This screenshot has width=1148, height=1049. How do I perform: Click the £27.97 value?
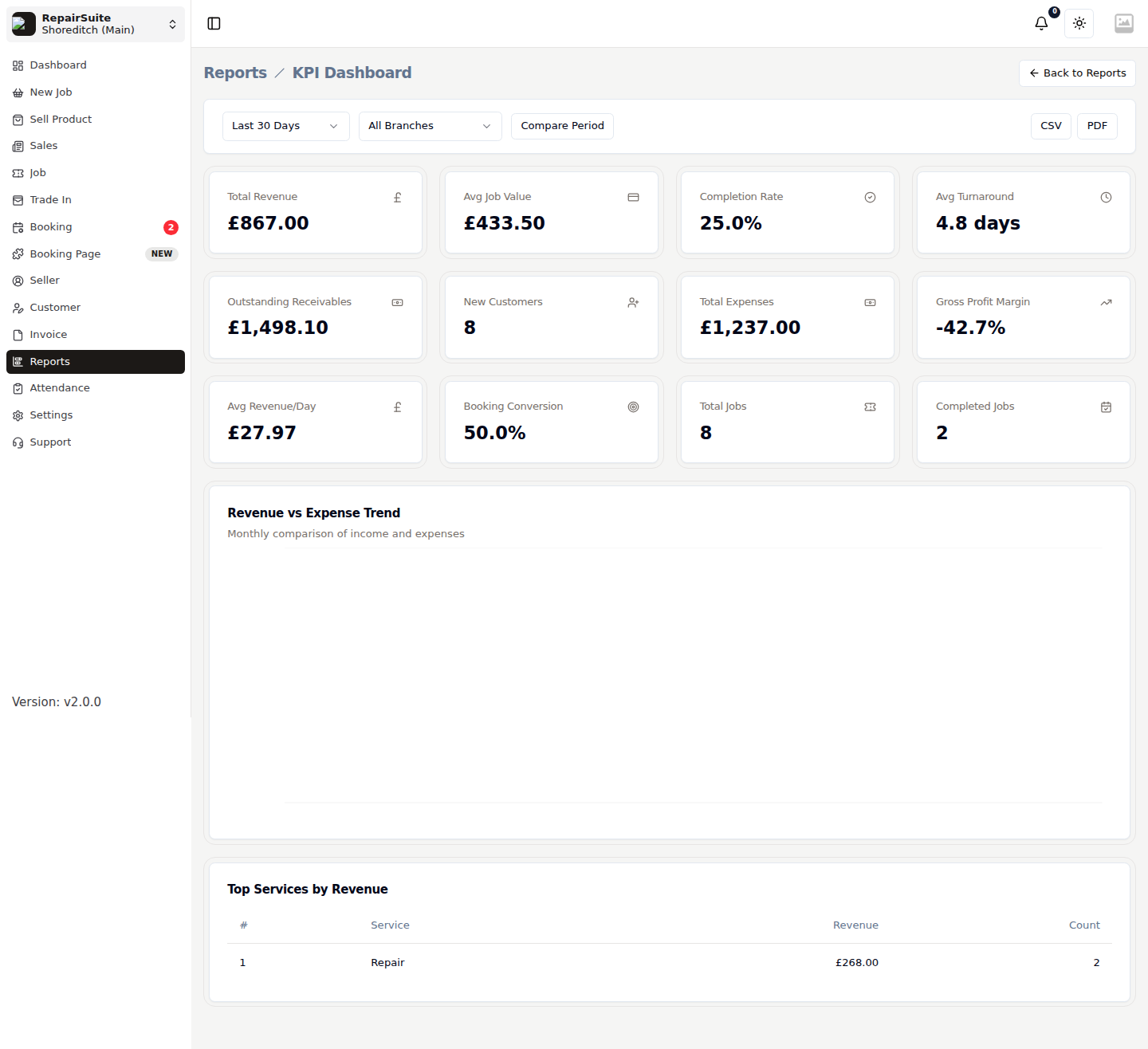coord(261,433)
